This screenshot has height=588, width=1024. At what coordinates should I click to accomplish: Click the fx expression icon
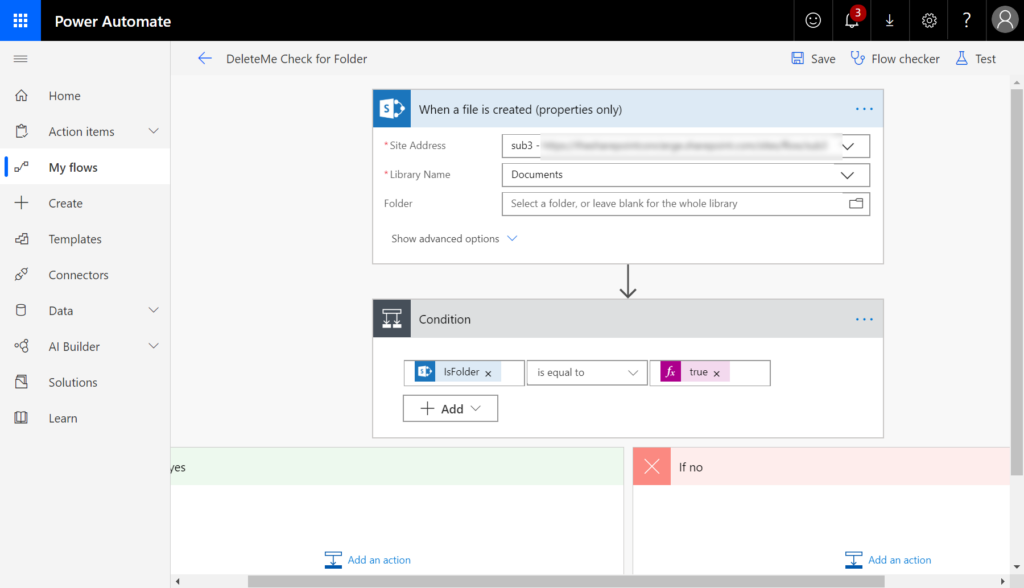(671, 372)
